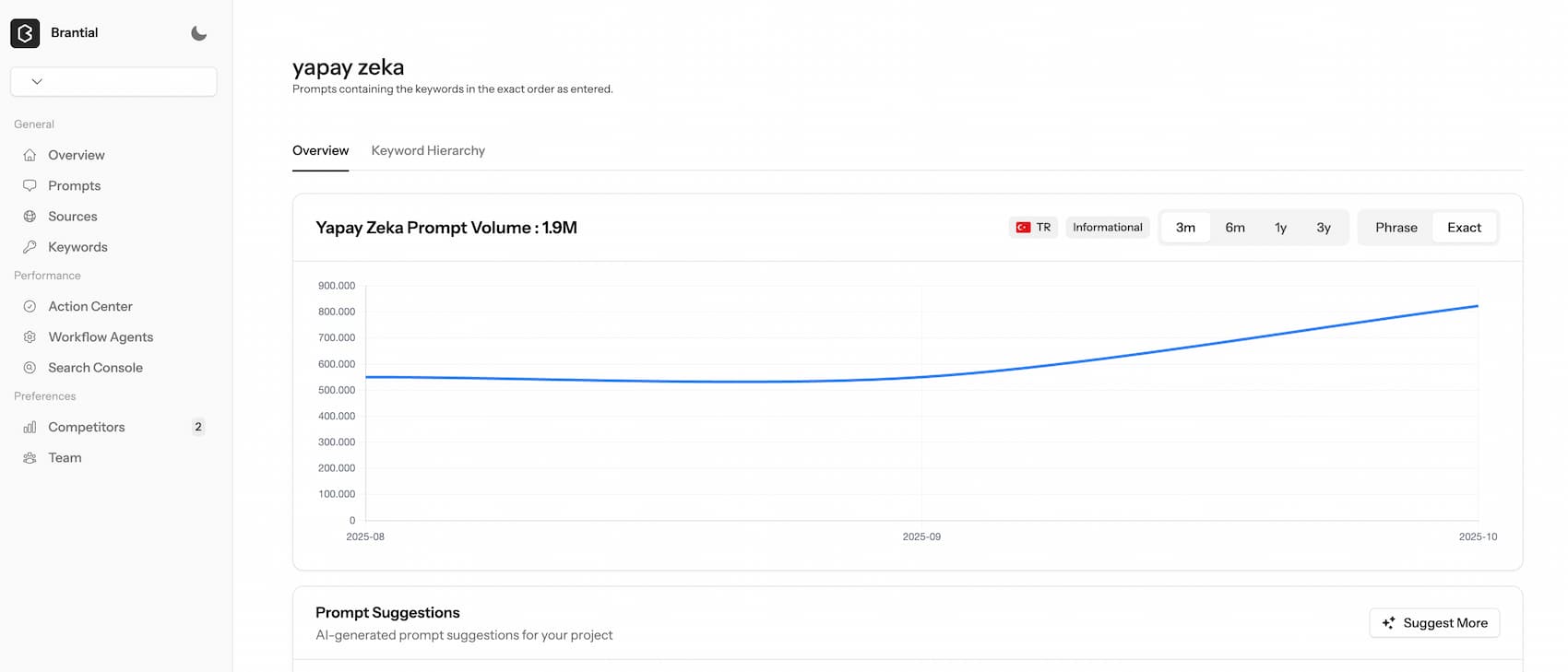1568x672 pixels.
Task: Open Competitors from the sidebar
Action: (x=86, y=427)
